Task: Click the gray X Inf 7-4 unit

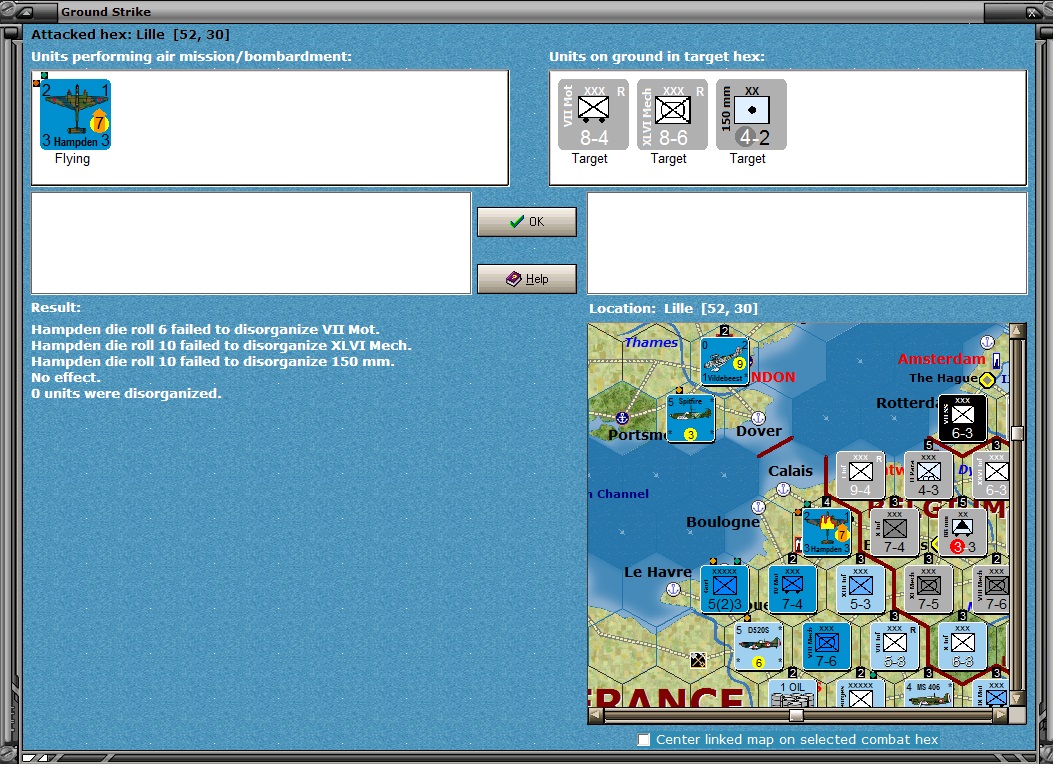Action: tap(895, 532)
